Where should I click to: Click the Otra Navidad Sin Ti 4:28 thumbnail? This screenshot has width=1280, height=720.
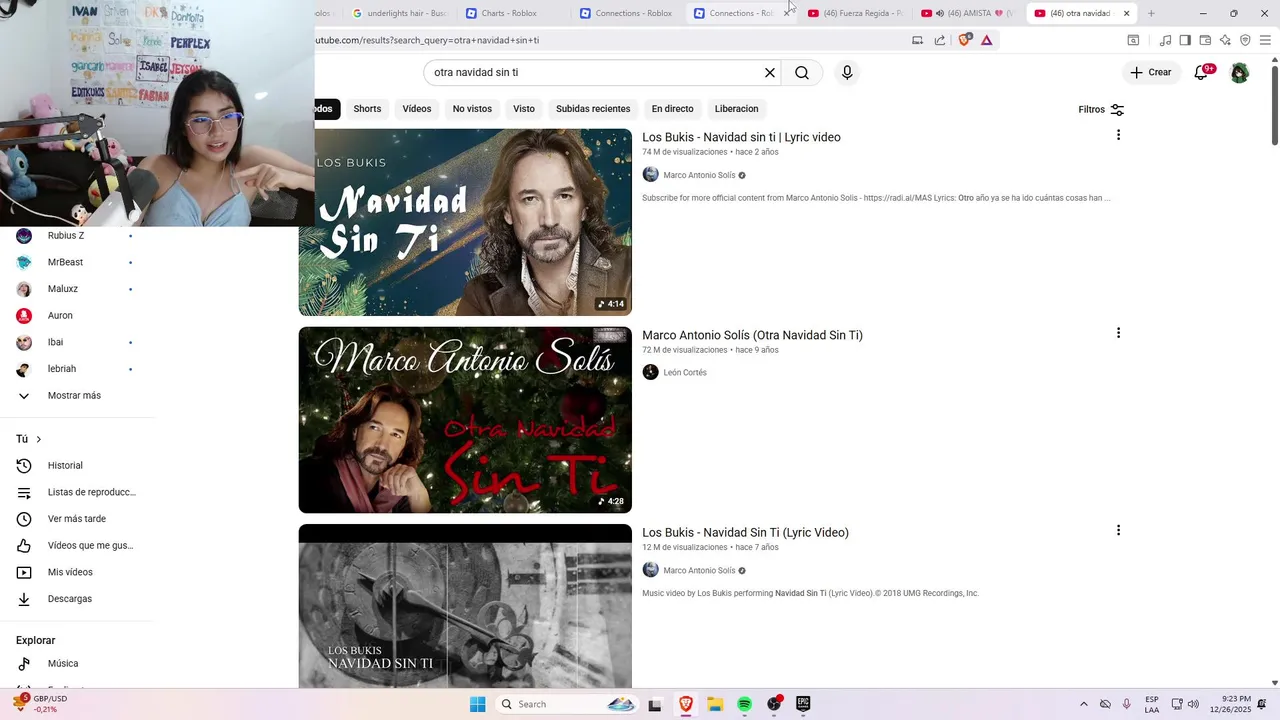[465, 420]
